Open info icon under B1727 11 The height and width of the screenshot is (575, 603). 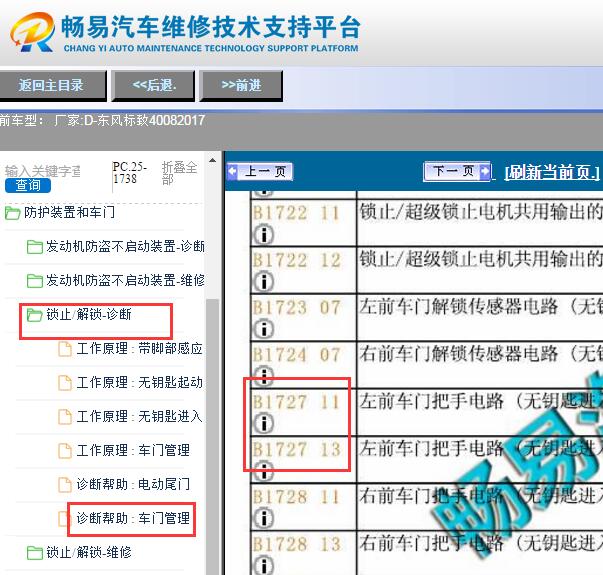pos(263,423)
